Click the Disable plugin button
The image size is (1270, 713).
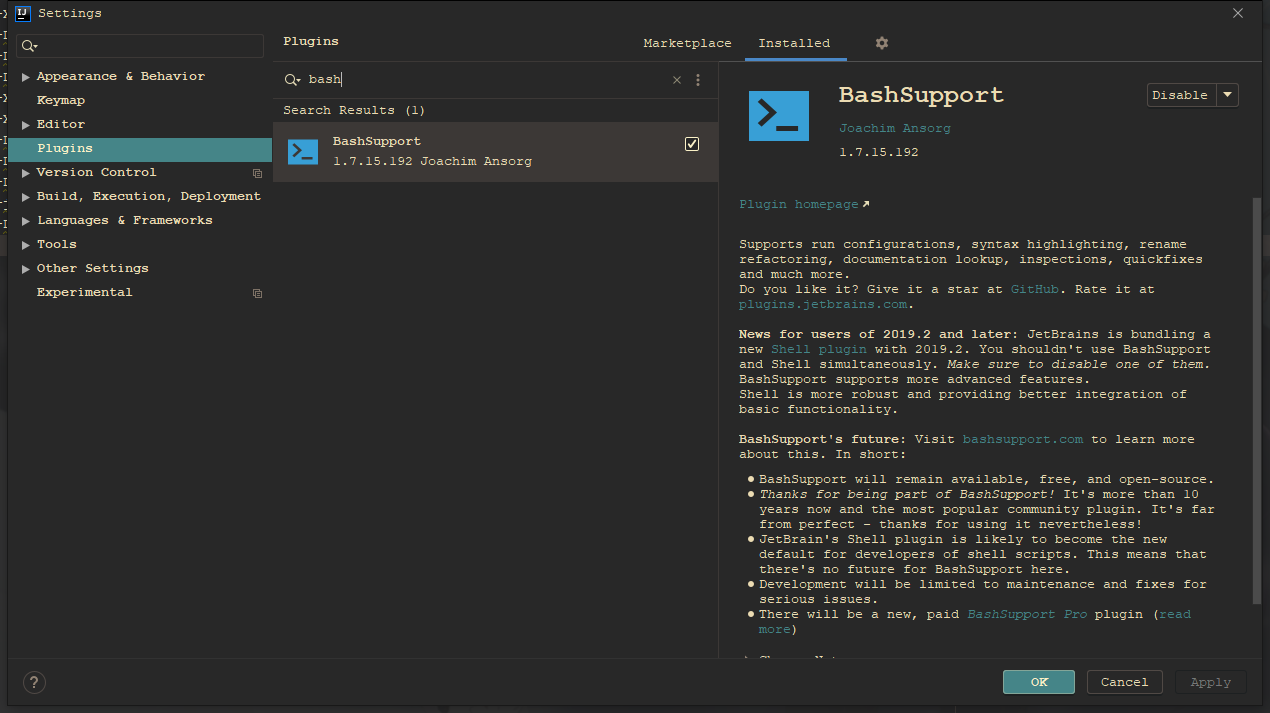[1181, 95]
